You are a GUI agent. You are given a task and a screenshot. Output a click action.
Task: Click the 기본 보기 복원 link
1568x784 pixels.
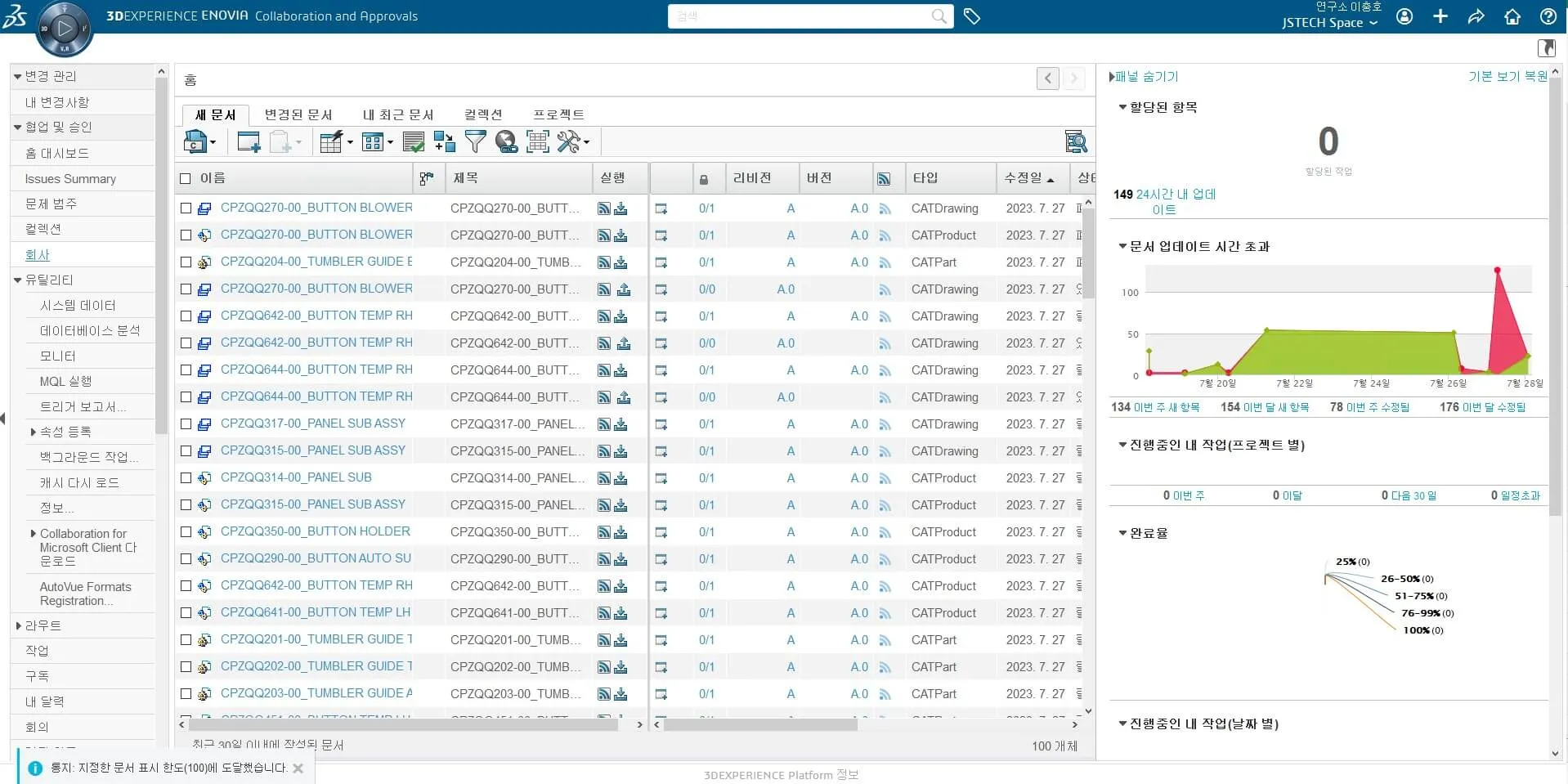click(1504, 76)
